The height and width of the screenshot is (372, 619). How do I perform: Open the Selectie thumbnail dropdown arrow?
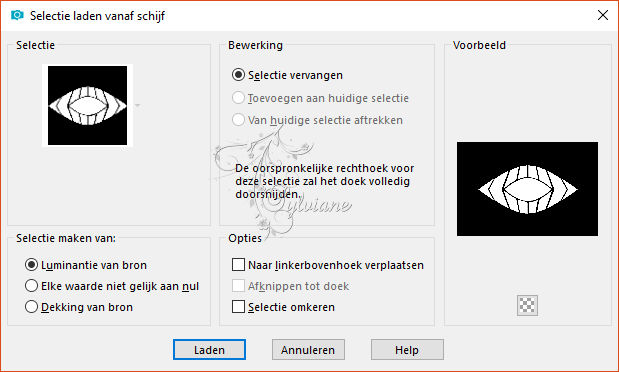point(137,105)
